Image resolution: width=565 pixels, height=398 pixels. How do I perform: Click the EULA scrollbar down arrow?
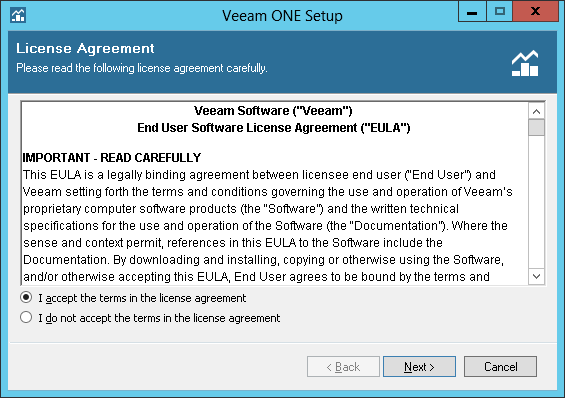pos(536,276)
